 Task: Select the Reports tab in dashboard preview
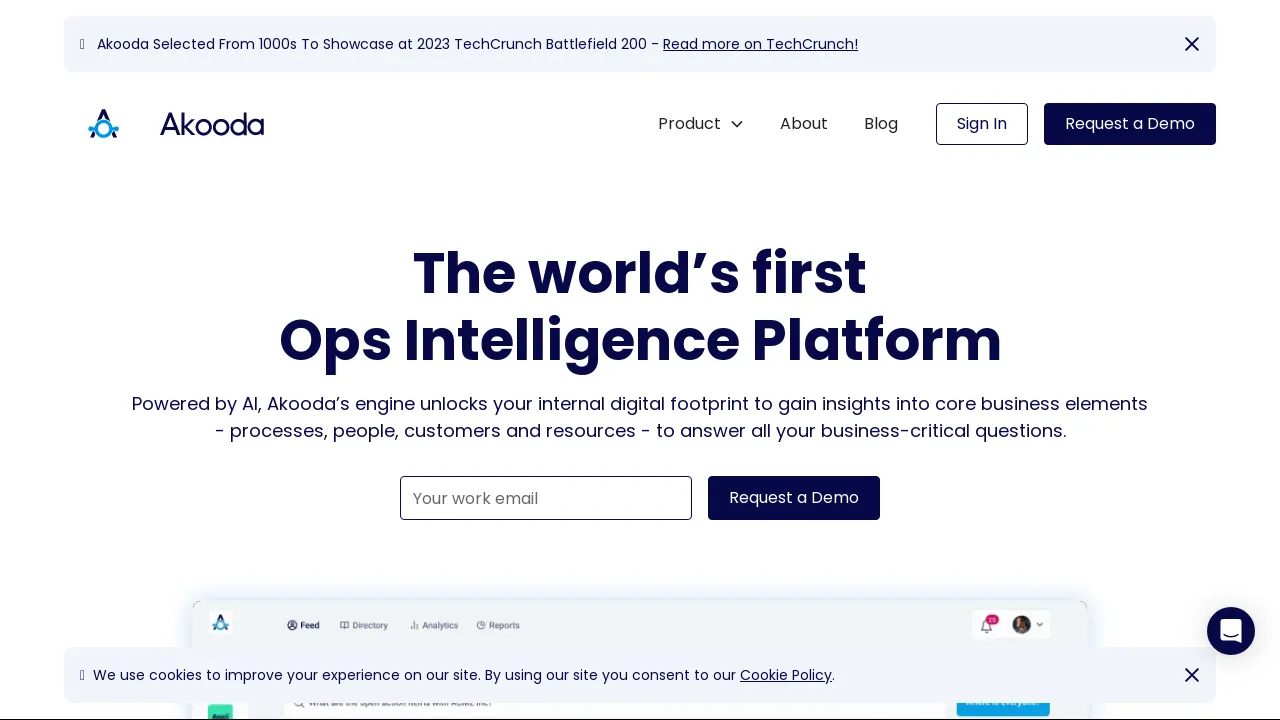(498, 625)
